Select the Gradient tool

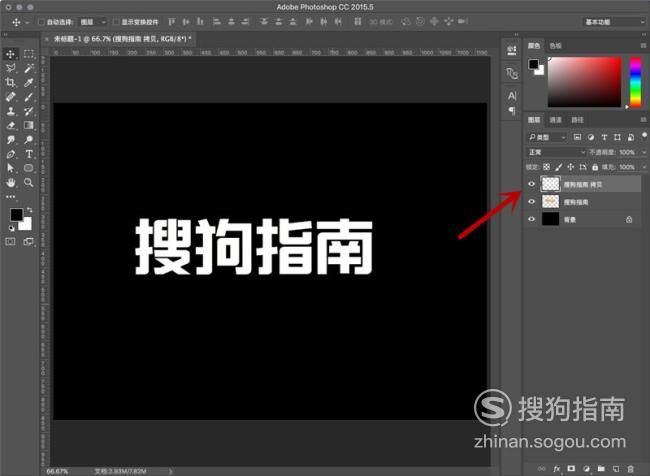click(x=29, y=125)
